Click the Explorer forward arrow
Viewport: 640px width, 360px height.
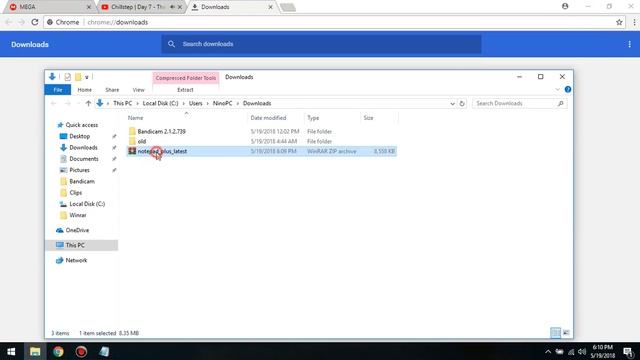(x=67, y=104)
